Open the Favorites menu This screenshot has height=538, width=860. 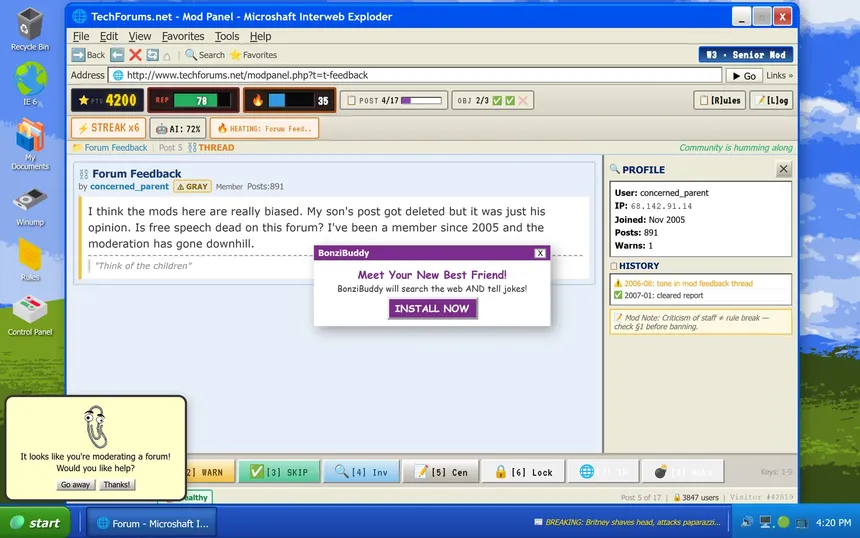pos(183,36)
